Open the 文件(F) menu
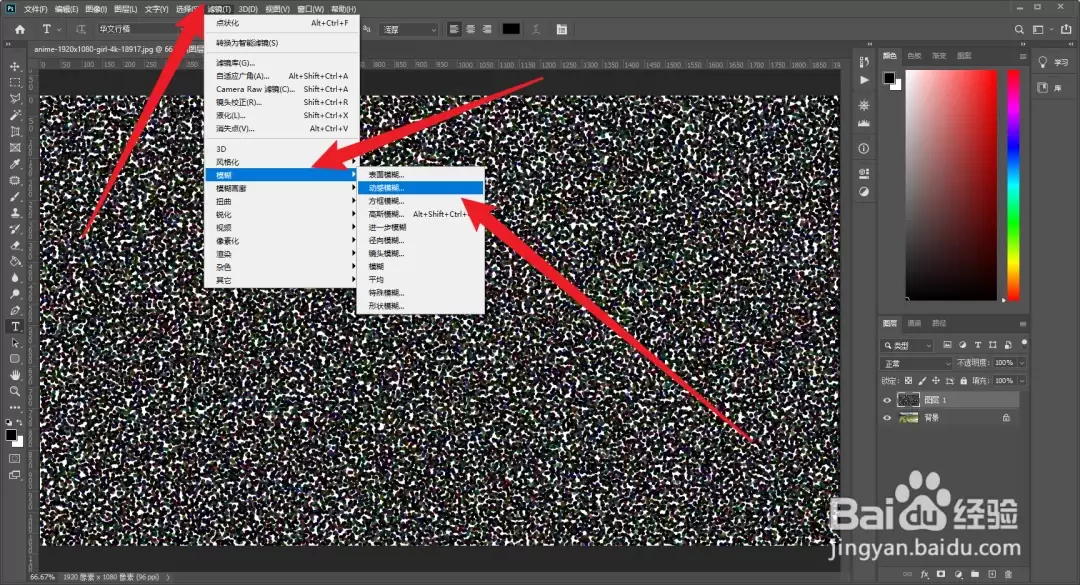 [x=35, y=9]
